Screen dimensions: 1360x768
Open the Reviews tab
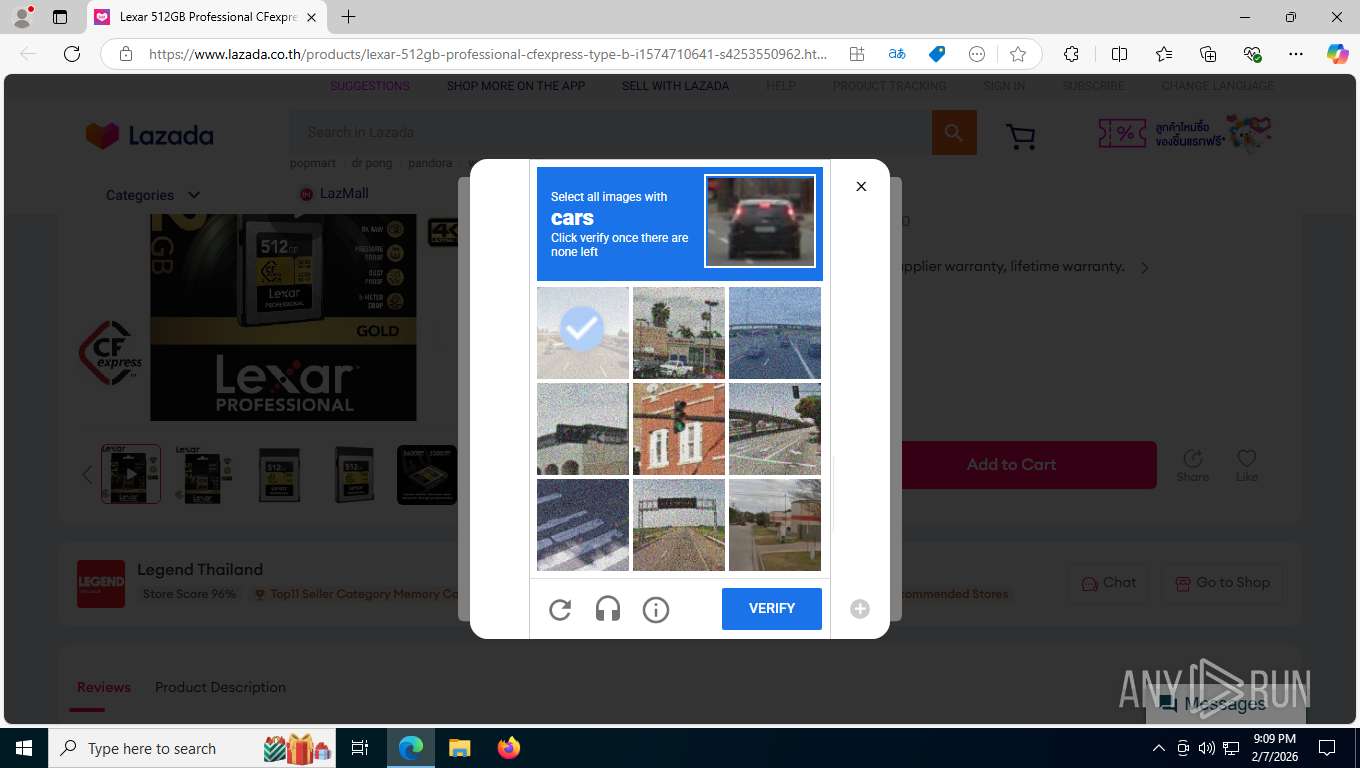pyautogui.click(x=104, y=687)
